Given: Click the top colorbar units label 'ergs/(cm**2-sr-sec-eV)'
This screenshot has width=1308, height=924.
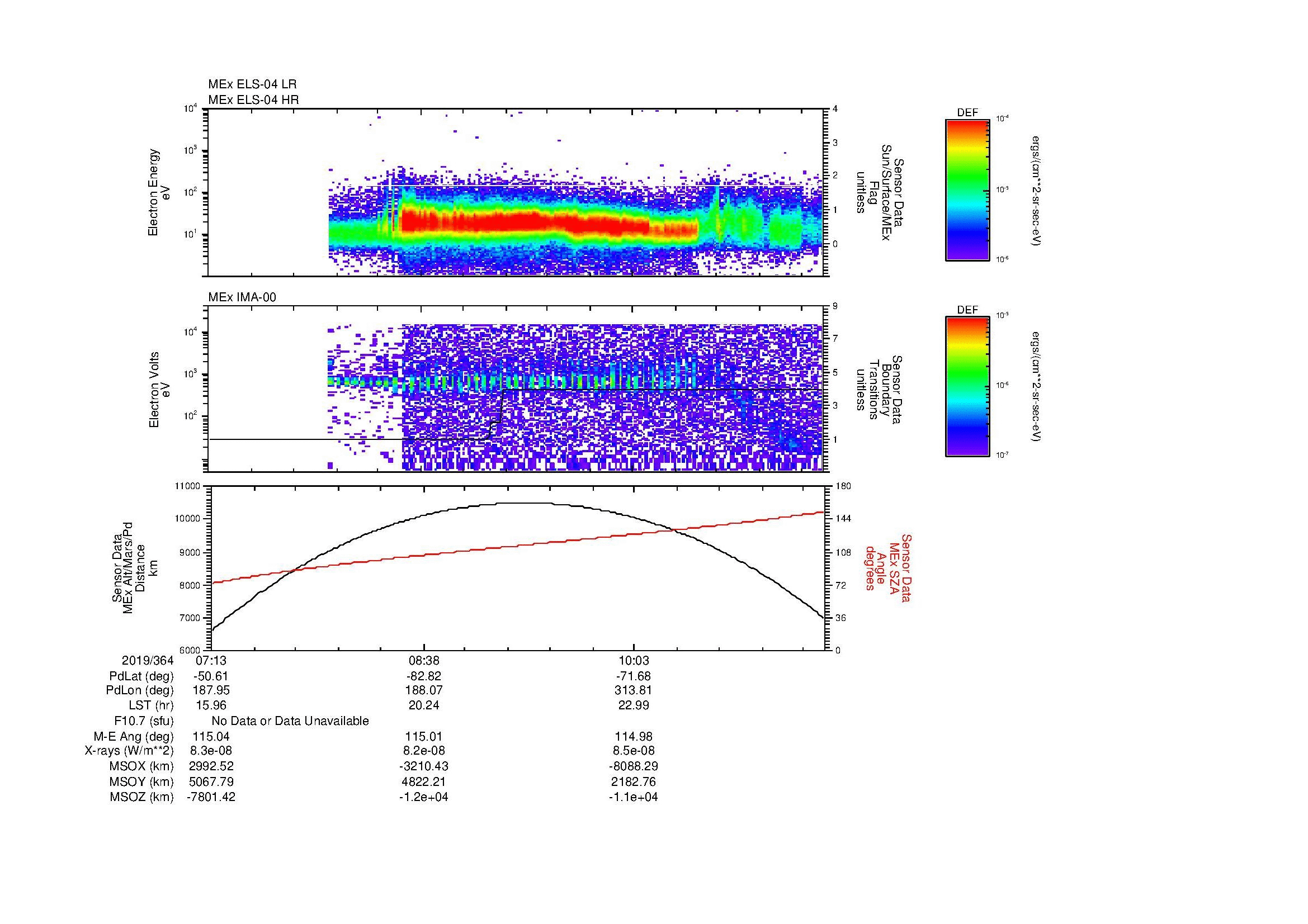Looking at the screenshot, I should pyautogui.click(x=1036, y=191).
